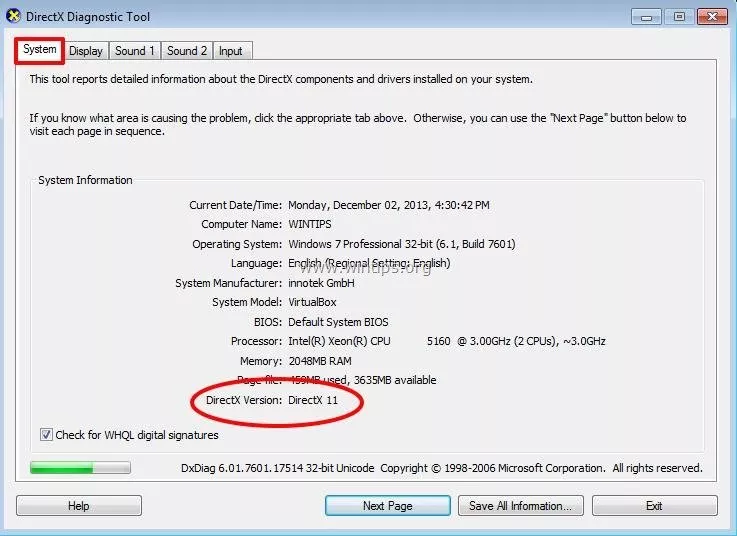Toggle Check for WHQL digital signatures
Image resolution: width=737 pixels, height=536 pixels.
[x=46, y=434]
